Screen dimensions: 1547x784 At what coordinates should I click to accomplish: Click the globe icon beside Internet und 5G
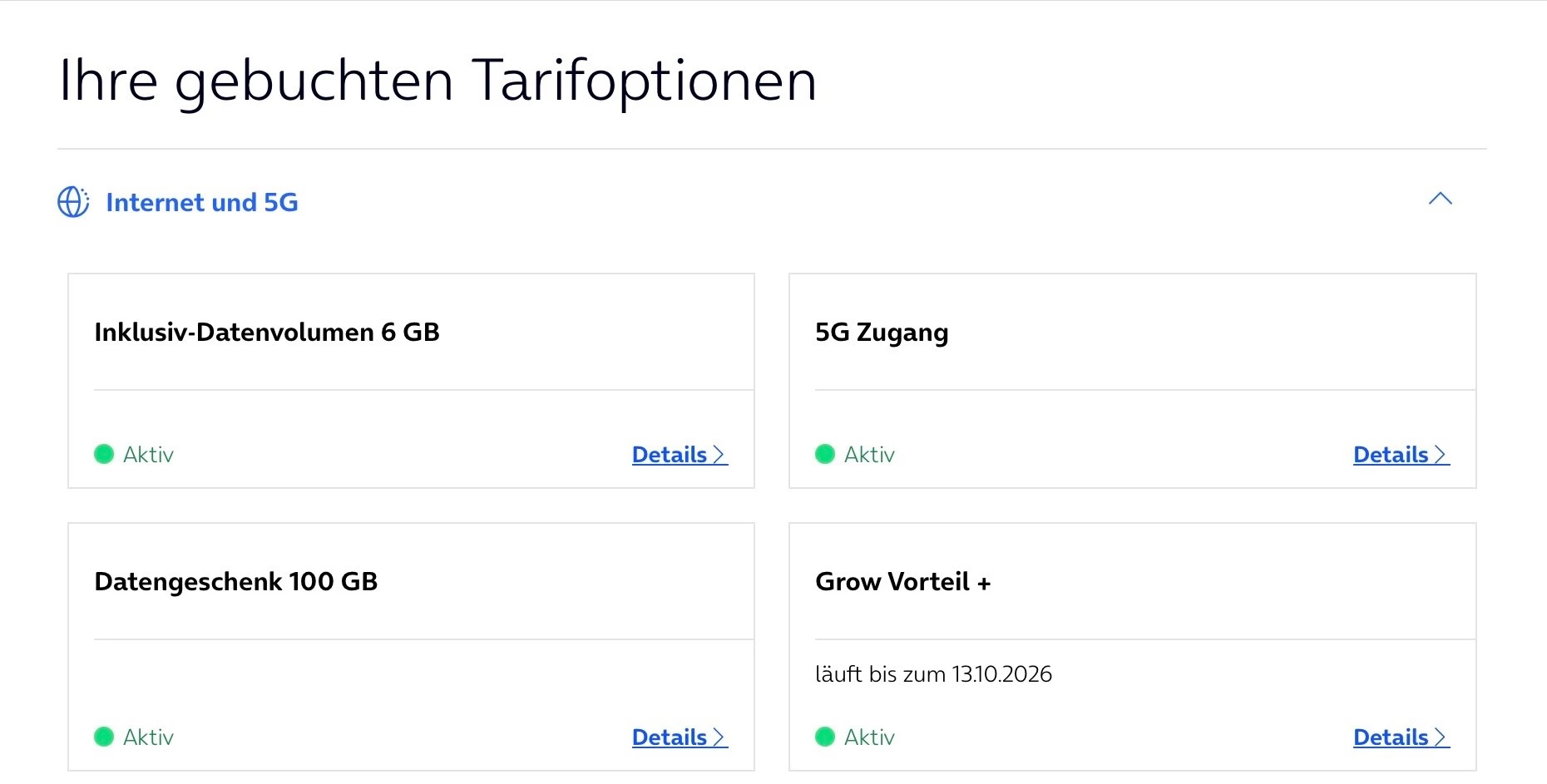point(73,202)
